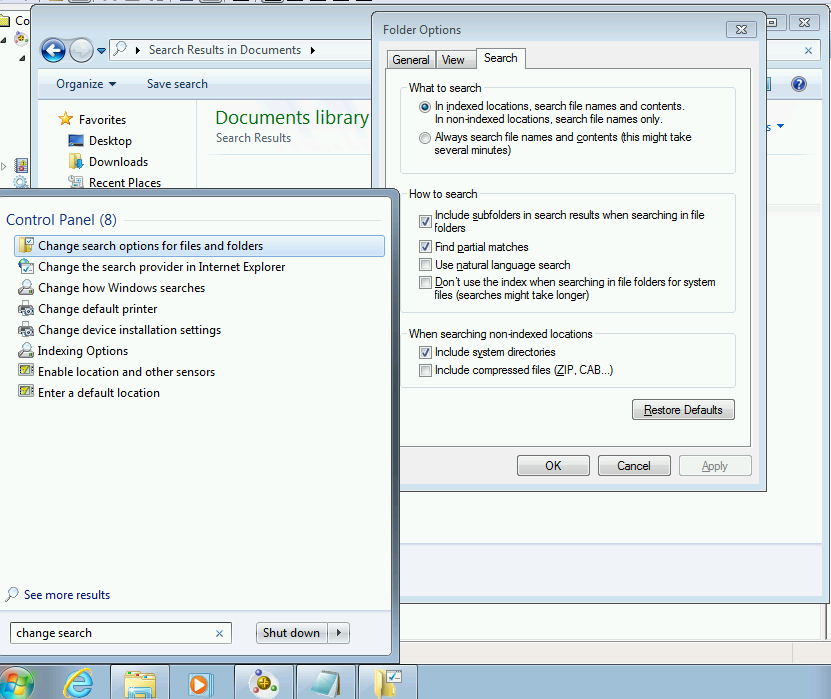Screen dimensions: 831x699
Task: Launch Windows Media Player from taskbar
Action: (199, 683)
